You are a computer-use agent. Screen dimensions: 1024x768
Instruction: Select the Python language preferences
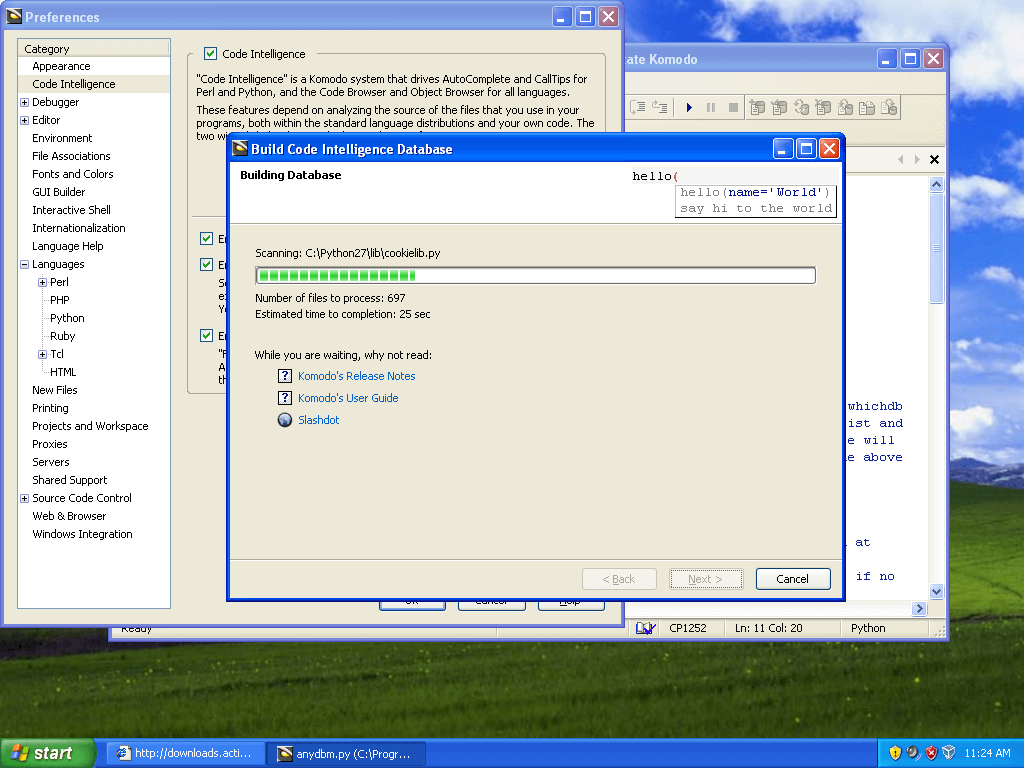click(67, 318)
